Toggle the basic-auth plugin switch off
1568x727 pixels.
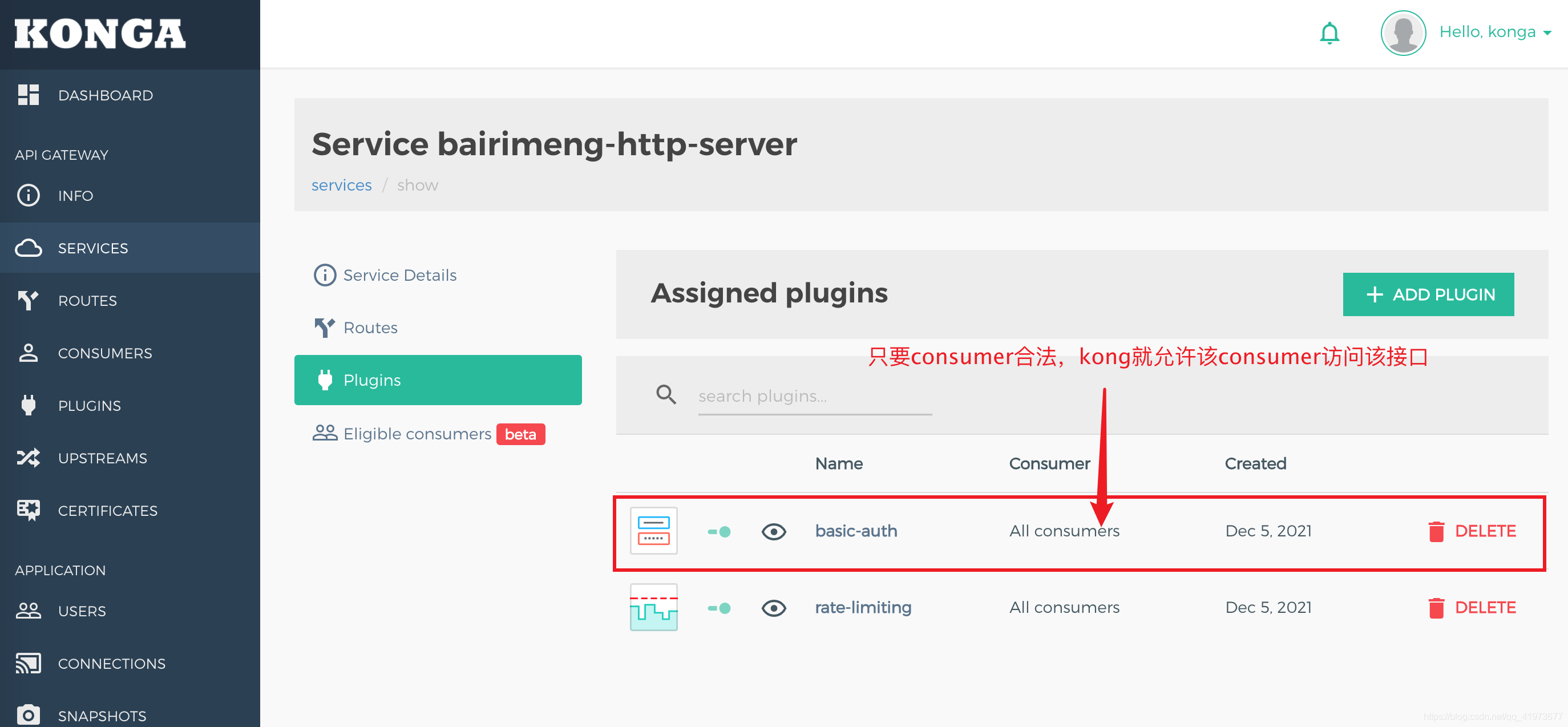point(719,531)
